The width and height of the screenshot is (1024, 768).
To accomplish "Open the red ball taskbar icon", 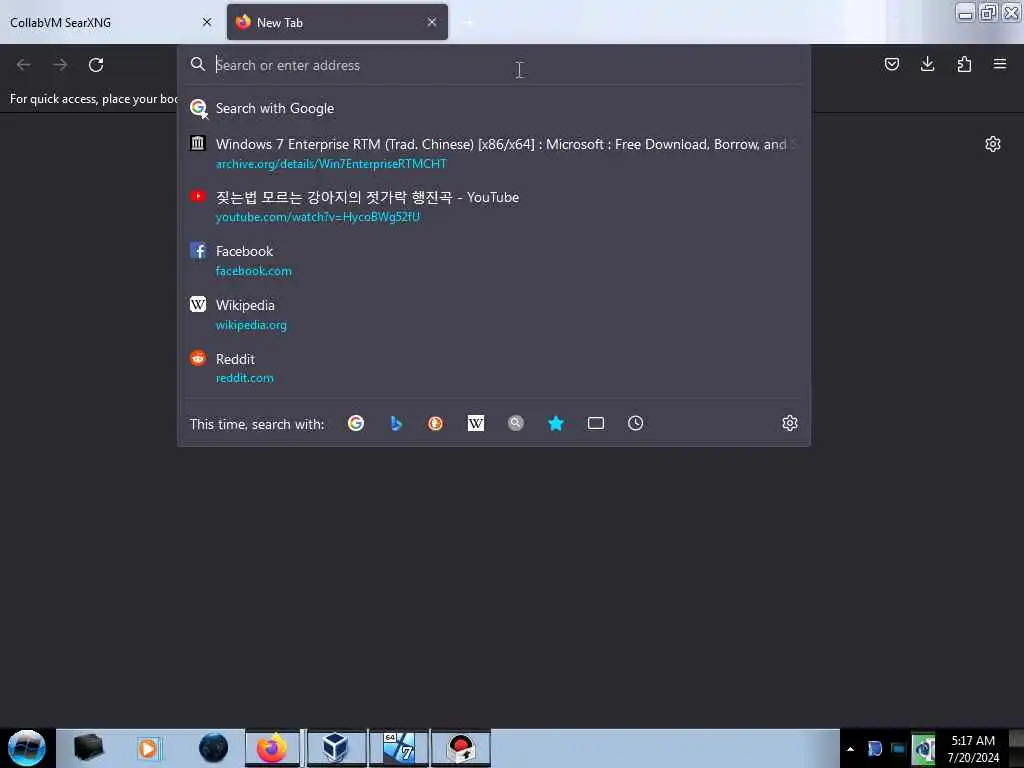I will [461, 748].
